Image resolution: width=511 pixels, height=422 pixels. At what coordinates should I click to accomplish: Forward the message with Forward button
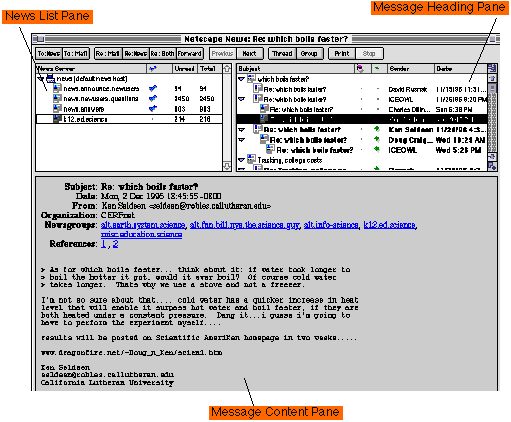tap(189, 53)
